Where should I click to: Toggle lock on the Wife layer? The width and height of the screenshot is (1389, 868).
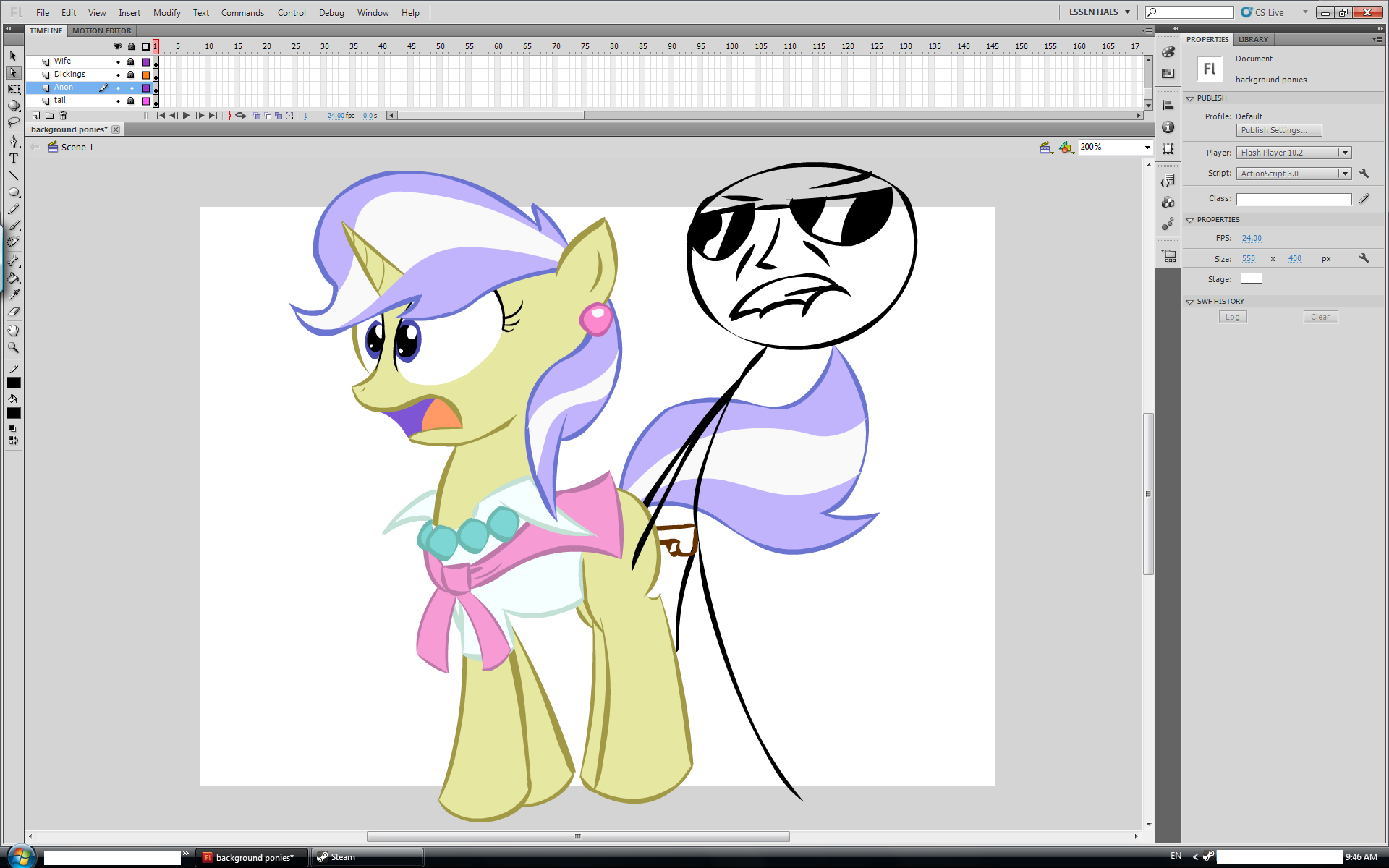131,61
